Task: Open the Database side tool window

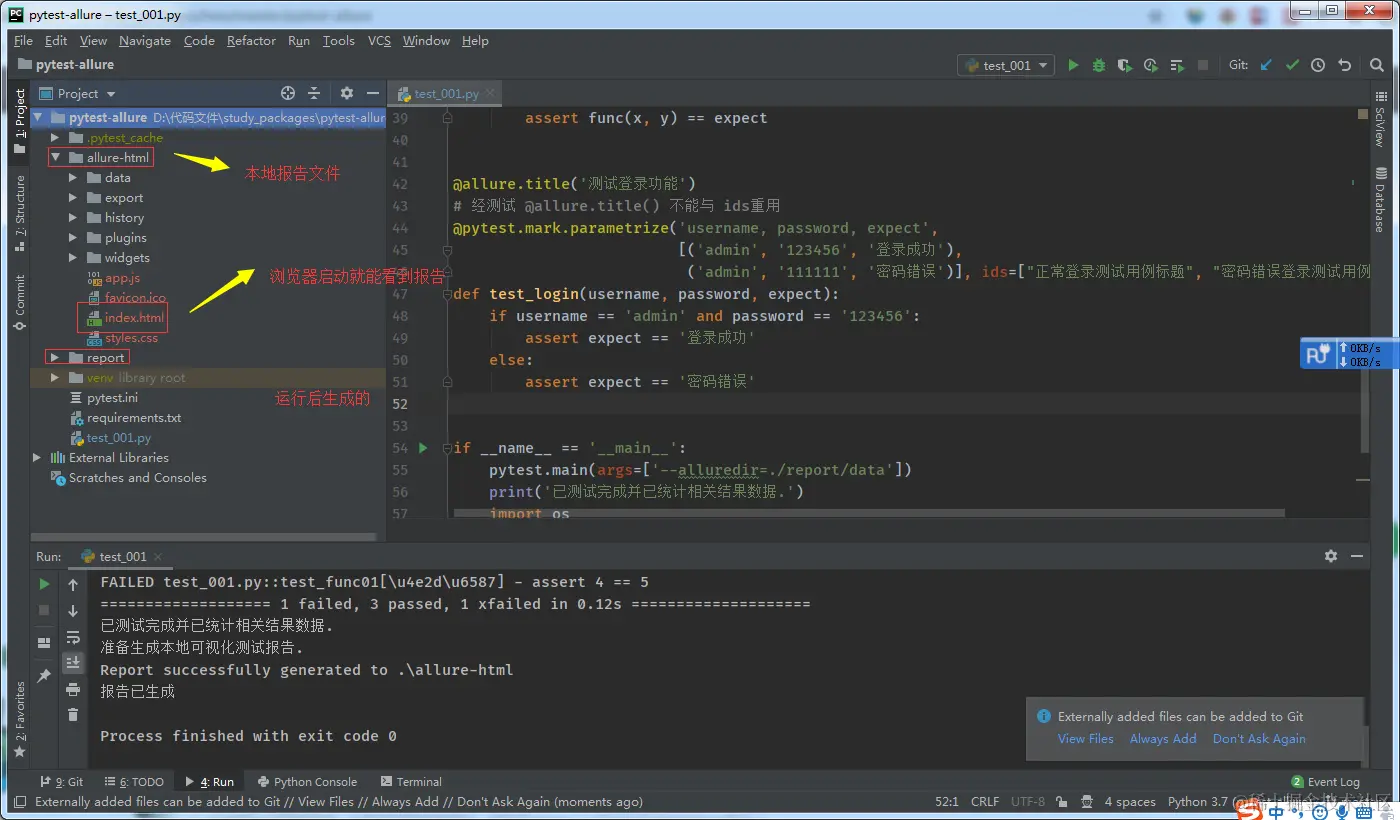Action: coord(1380,198)
